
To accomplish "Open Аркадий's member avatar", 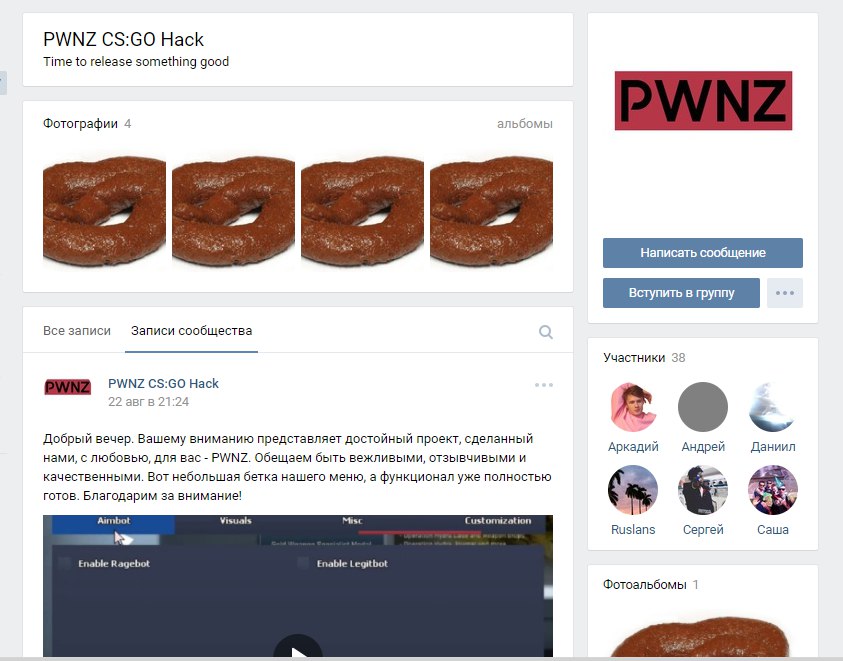I will (633, 407).
